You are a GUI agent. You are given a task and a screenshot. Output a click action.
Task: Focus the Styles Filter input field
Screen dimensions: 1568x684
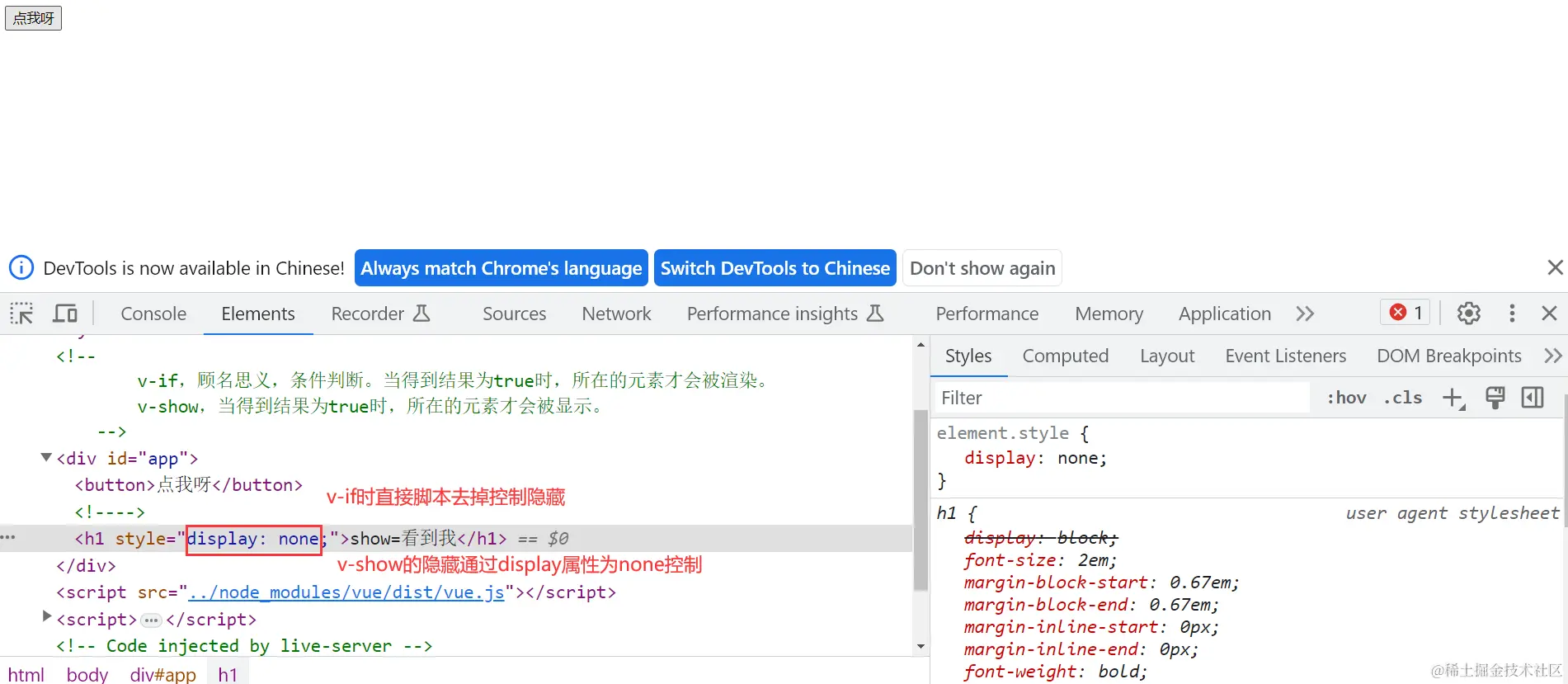tap(1122, 398)
